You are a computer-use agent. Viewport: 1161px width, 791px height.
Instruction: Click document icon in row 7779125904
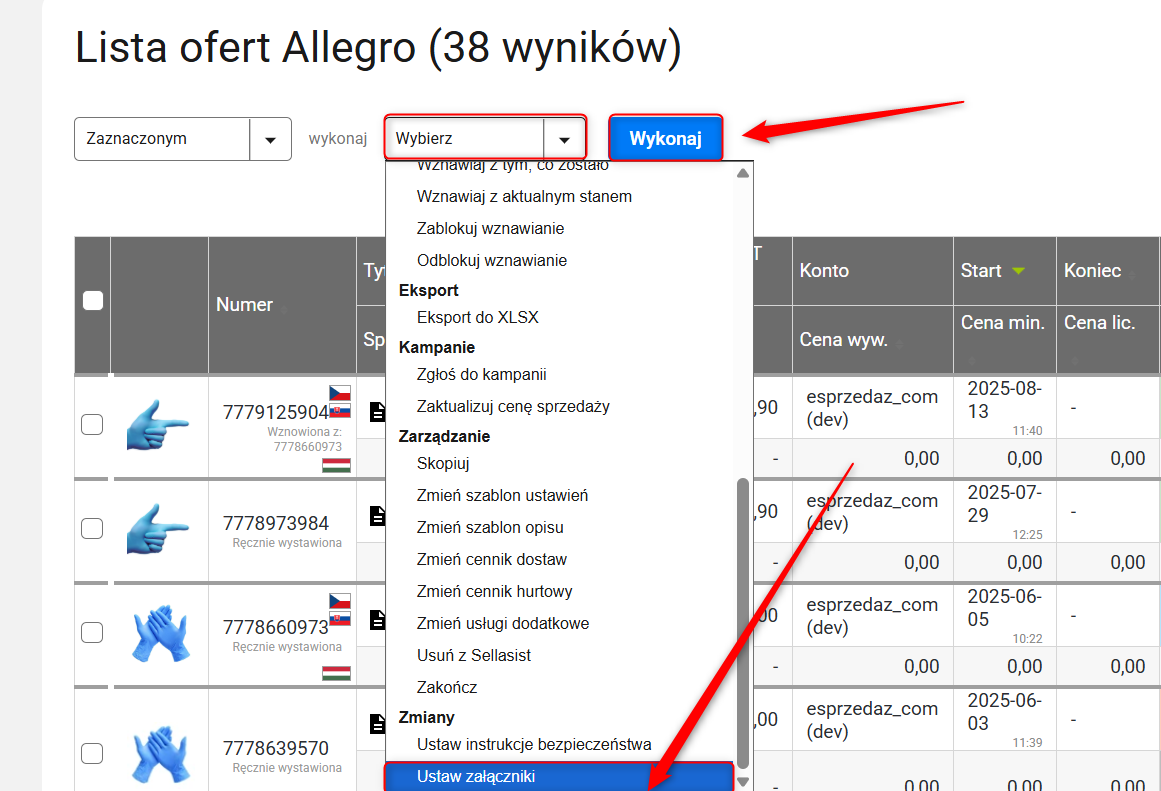coord(377,412)
